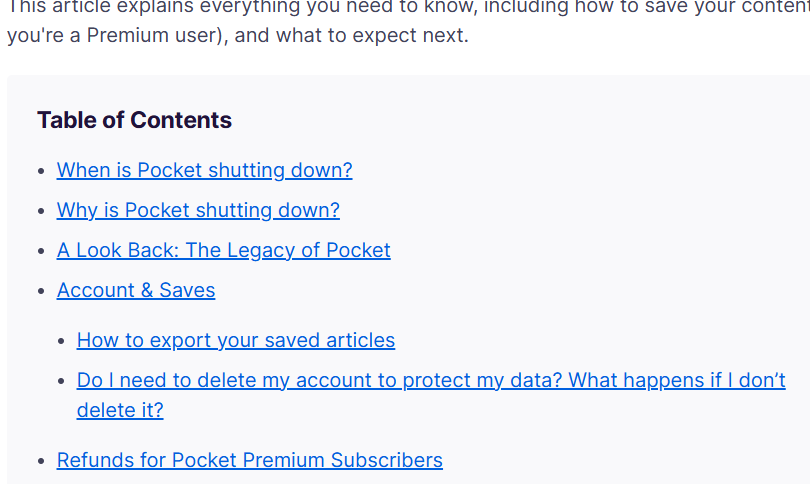Click the sub-bullet beside "Do I need to delete"
The image size is (810, 484).
tap(61, 381)
